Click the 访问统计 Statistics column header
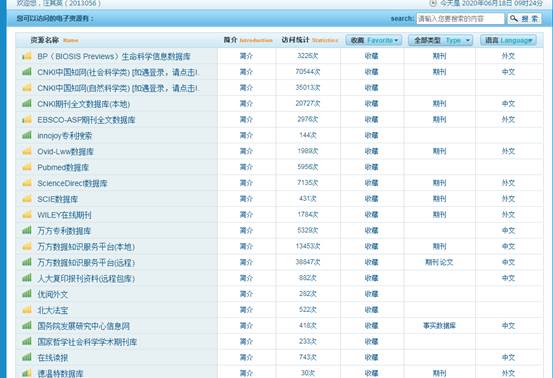The width and height of the screenshot is (553, 378). pyautogui.click(x=310, y=40)
